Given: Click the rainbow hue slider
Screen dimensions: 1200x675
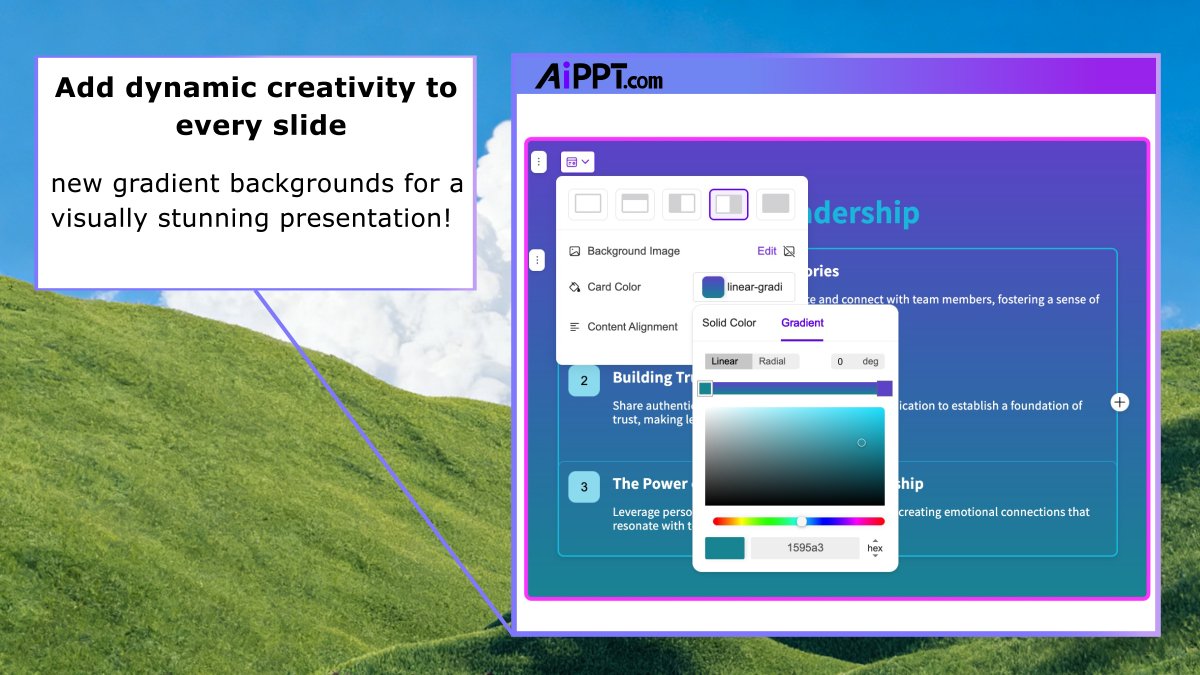Looking at the screenshot, I should (799, 521).
